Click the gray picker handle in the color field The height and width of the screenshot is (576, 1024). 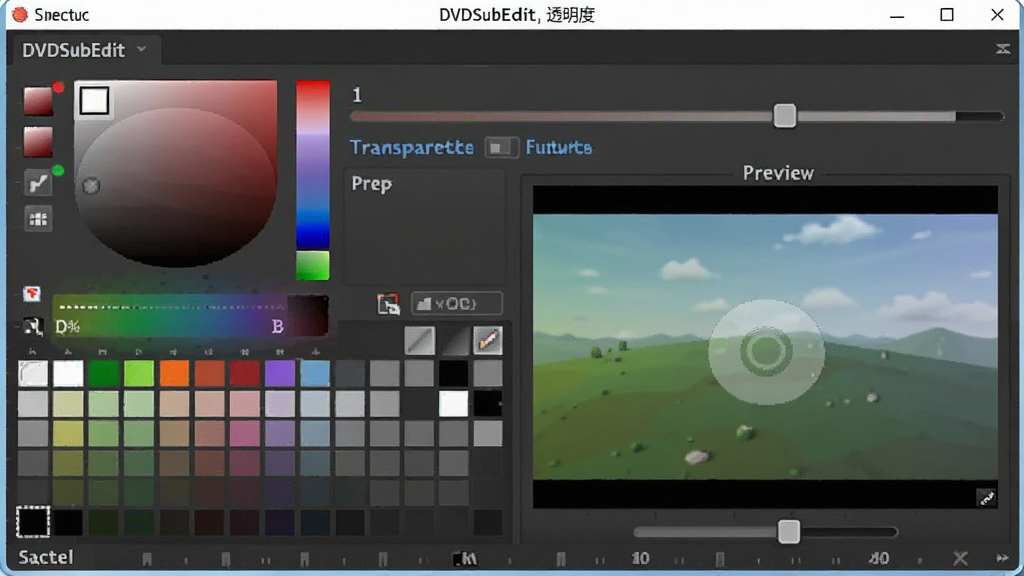(x=91, y=186)
